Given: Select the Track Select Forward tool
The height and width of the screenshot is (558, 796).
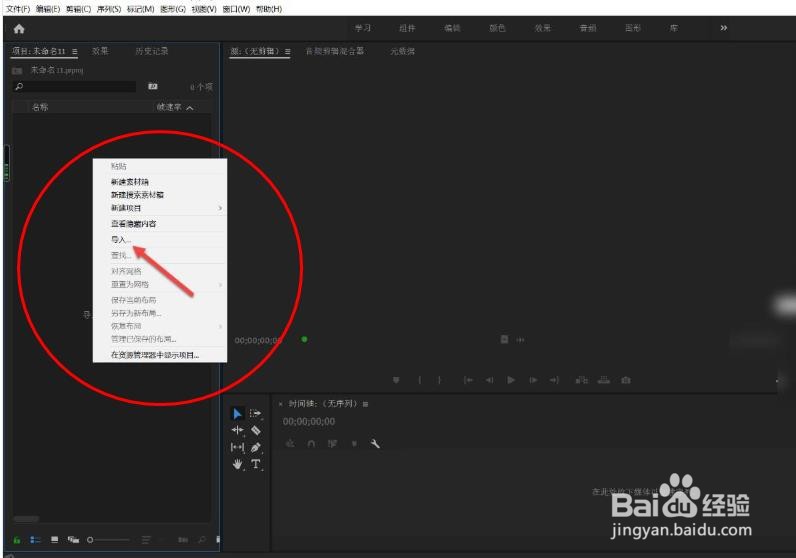Looking at the screenshot, I should point(255,413).
